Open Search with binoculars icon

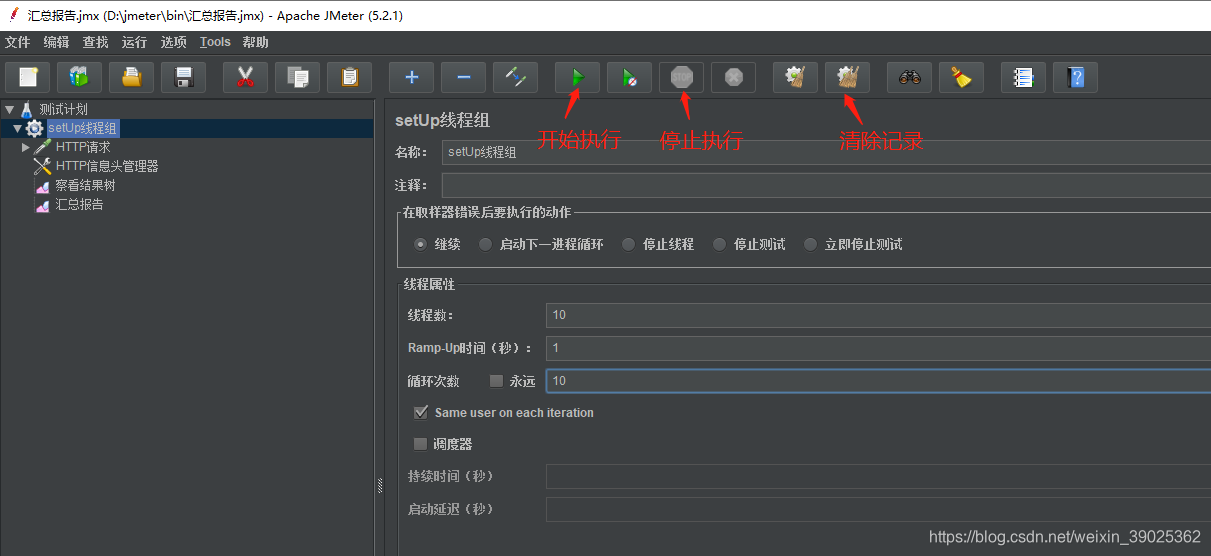[x=909, y=77]
